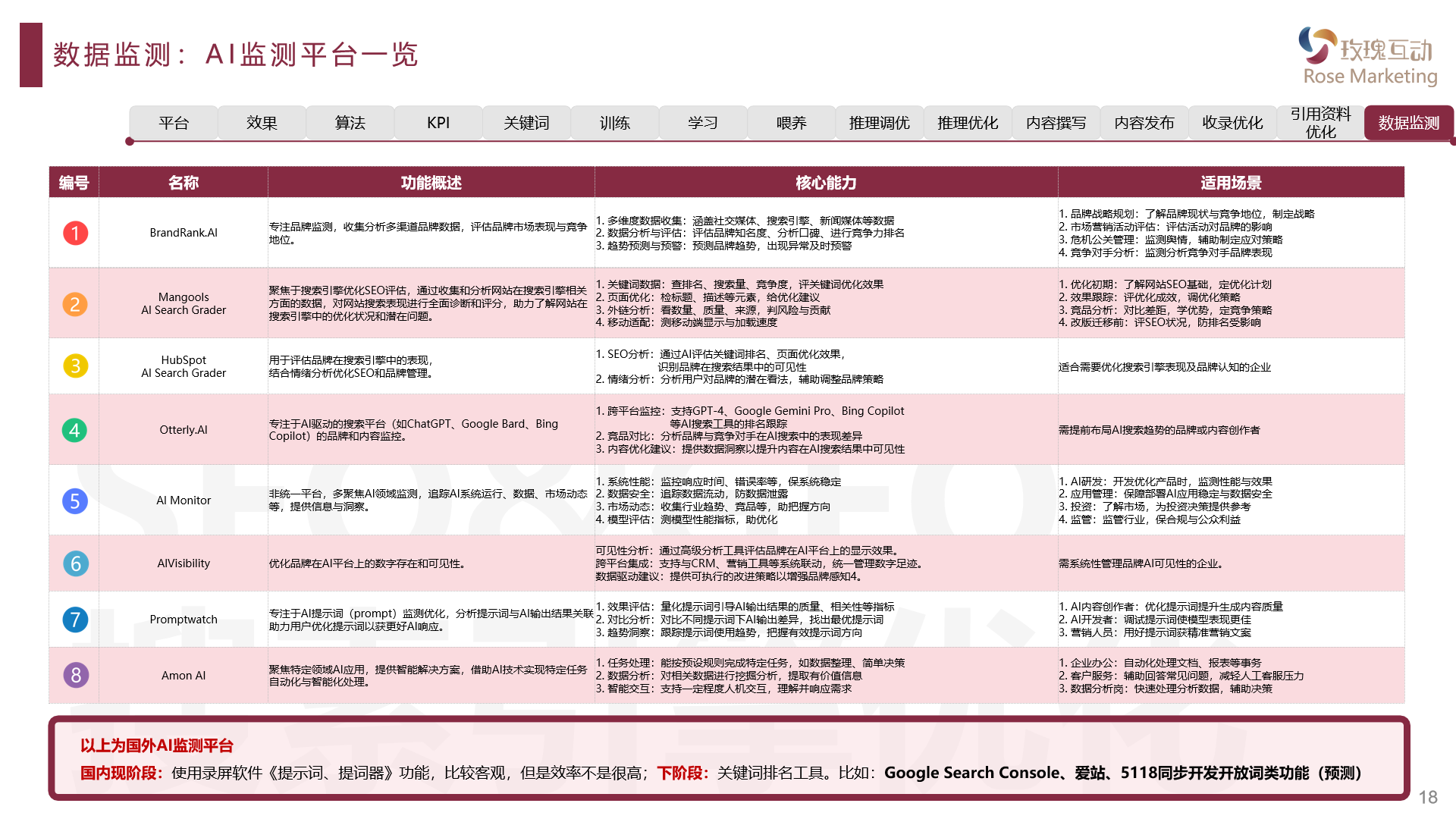
Task: Switch to the 推理调优 tab
Action: 879,123
